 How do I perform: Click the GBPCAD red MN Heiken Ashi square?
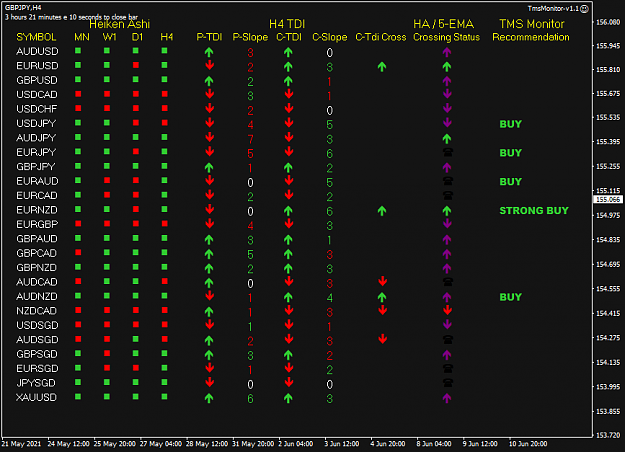(78, 252)
